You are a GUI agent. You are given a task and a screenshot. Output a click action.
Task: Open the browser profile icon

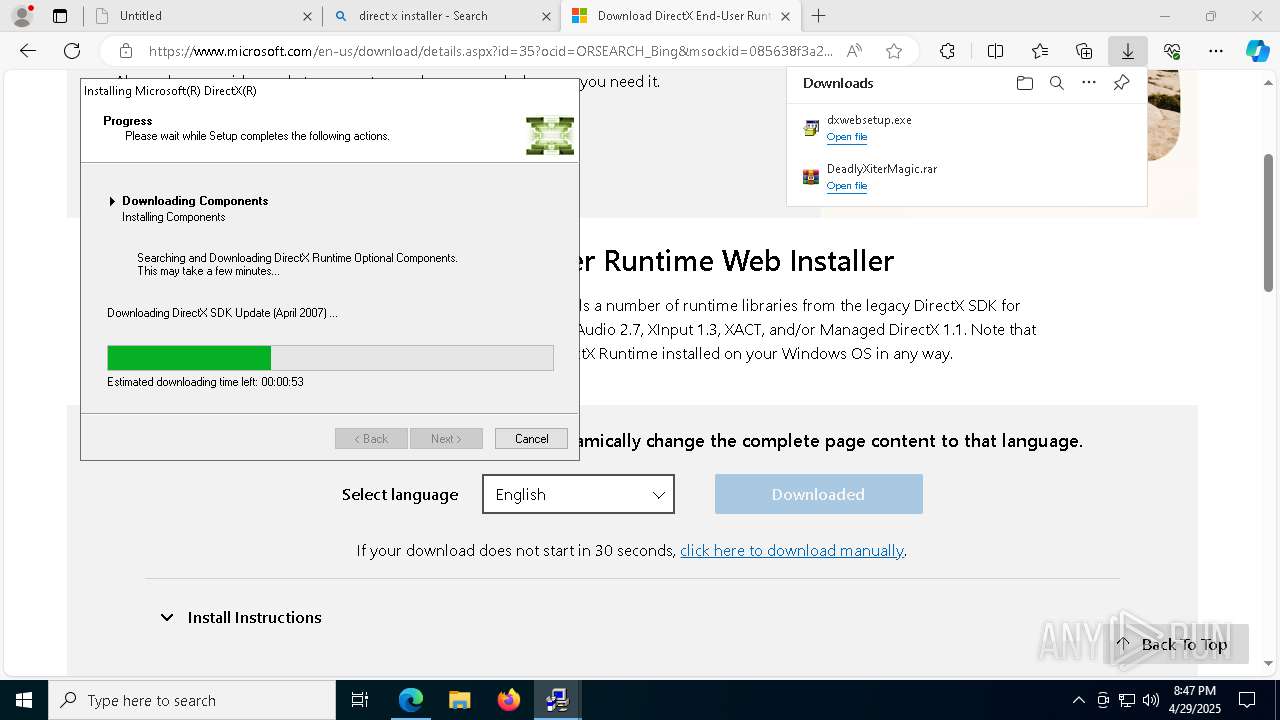tap(22, 16)
